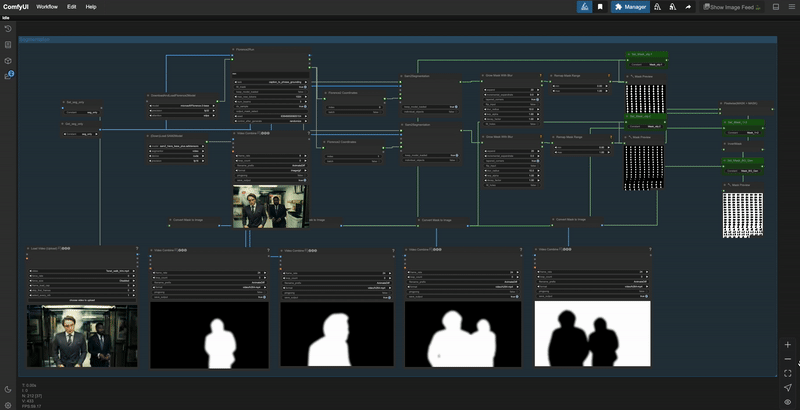Image resolution: width=800 pixels, height=410 pixels.
Task: Click the bookmark icon in the top bar
Action: [601, 7]
